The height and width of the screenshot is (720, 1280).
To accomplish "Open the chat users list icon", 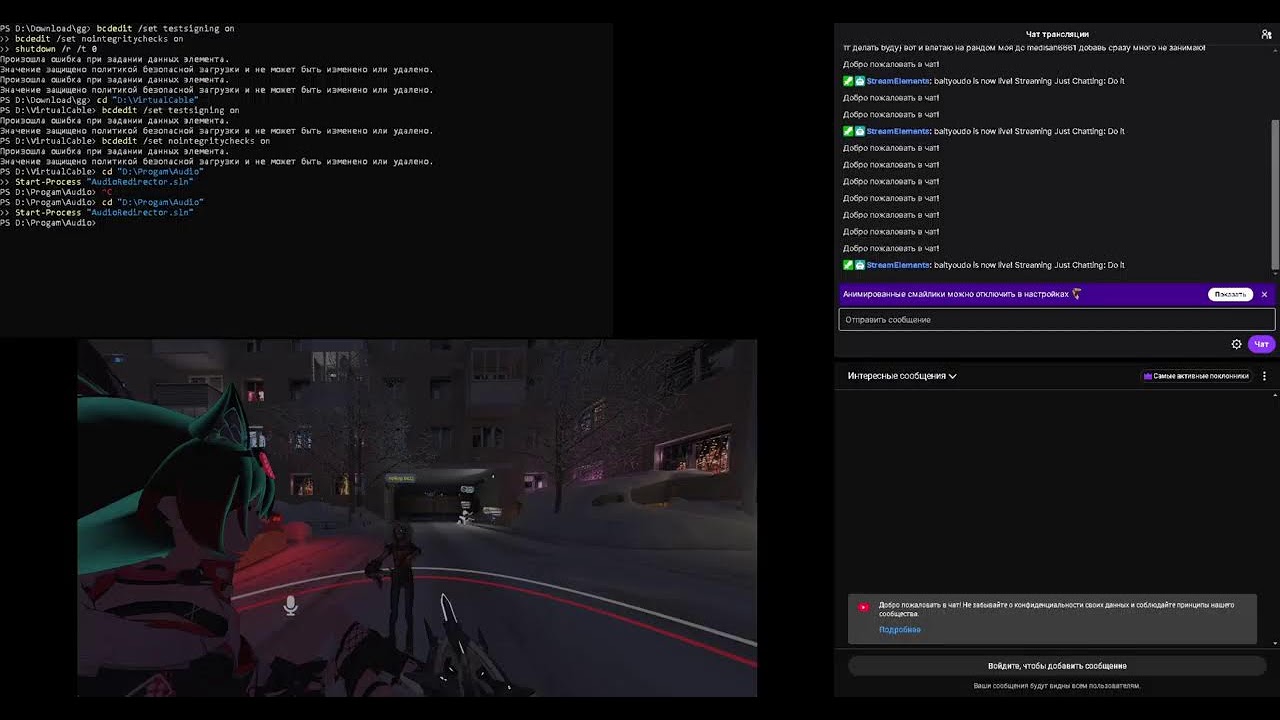I will pyautogui.click(x=1267, y=34).
